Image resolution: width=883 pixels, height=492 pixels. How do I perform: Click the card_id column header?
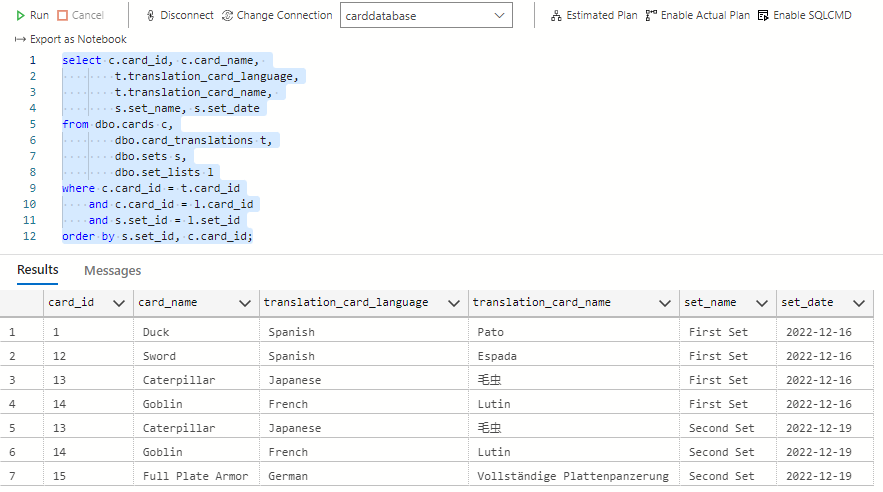tap(88, 303)
